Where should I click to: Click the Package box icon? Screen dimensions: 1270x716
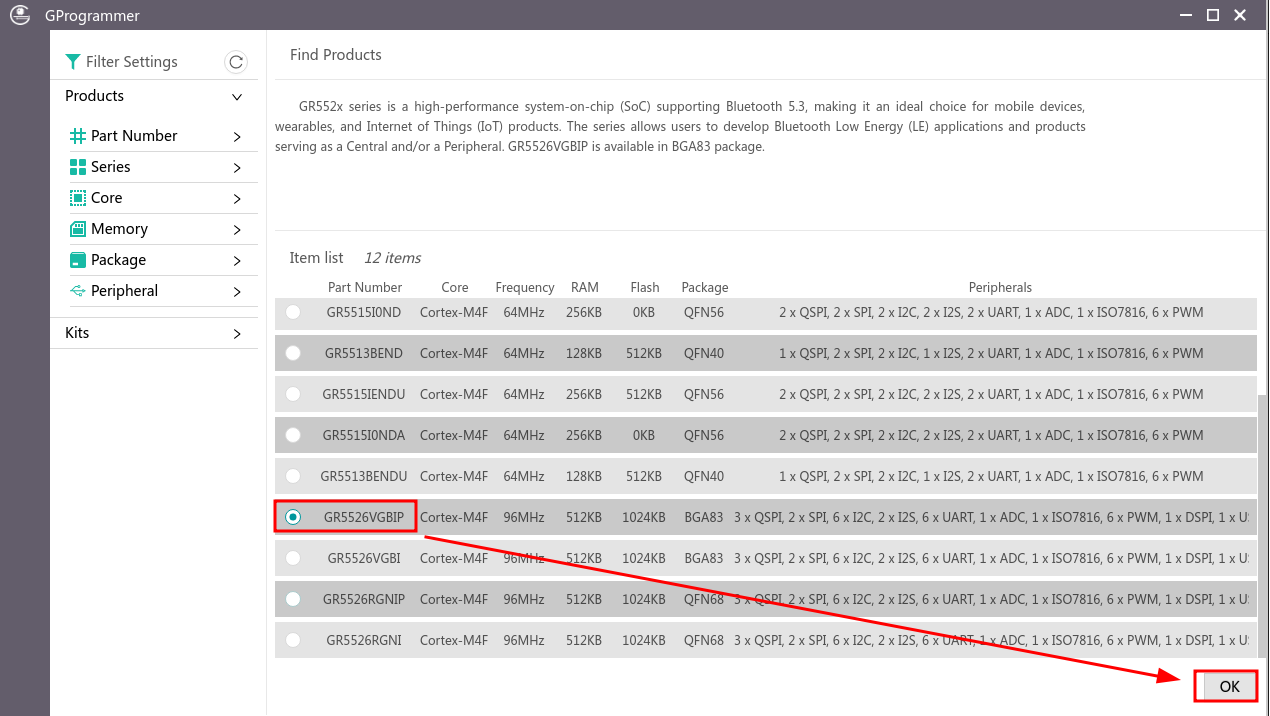pyautogui.click(x=77, y=260)
